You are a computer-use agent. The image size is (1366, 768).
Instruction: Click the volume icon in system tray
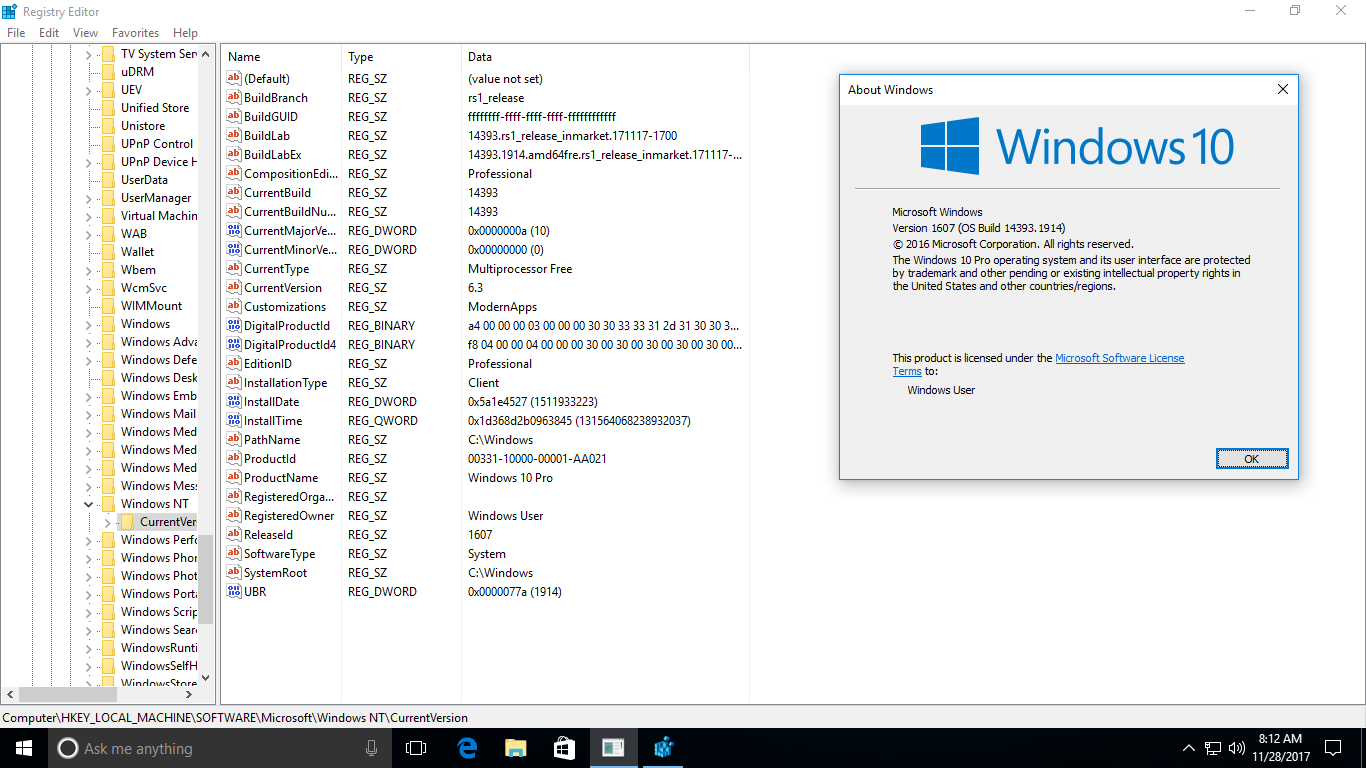[1237, 748]
